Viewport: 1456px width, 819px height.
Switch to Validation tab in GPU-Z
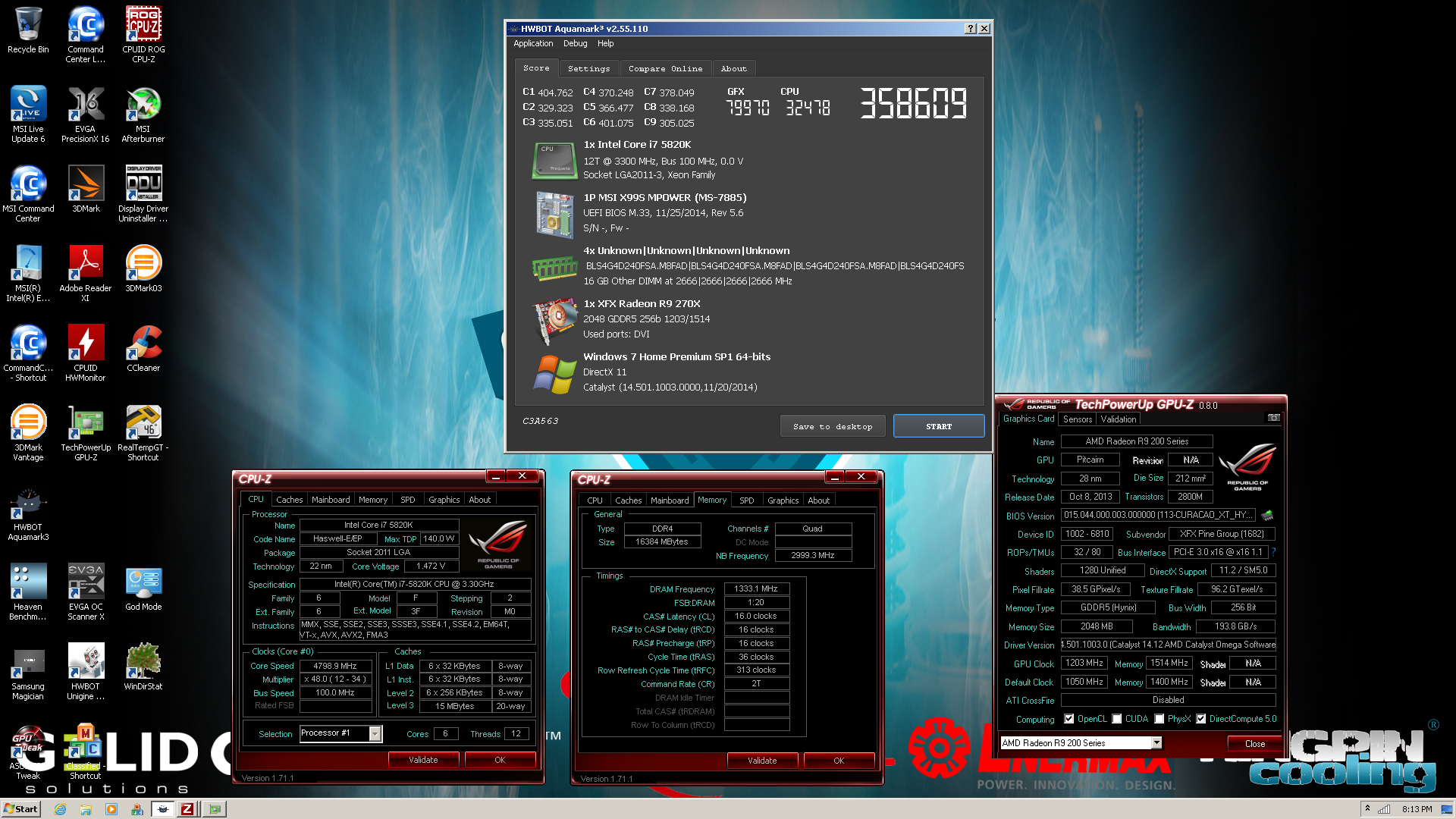(x=1119, y=419)
